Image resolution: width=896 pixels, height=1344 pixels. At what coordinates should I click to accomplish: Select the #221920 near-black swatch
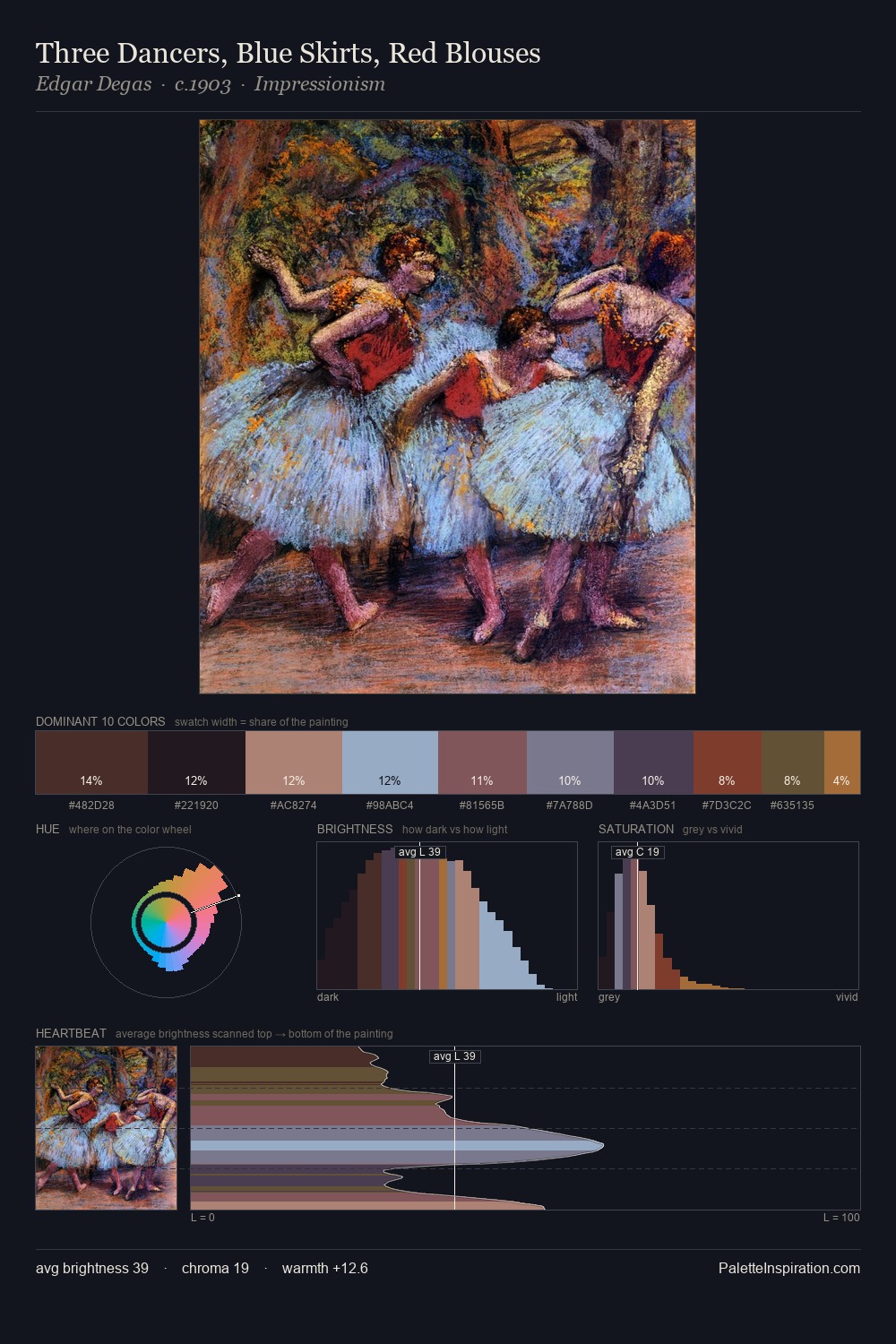point(196,762)
